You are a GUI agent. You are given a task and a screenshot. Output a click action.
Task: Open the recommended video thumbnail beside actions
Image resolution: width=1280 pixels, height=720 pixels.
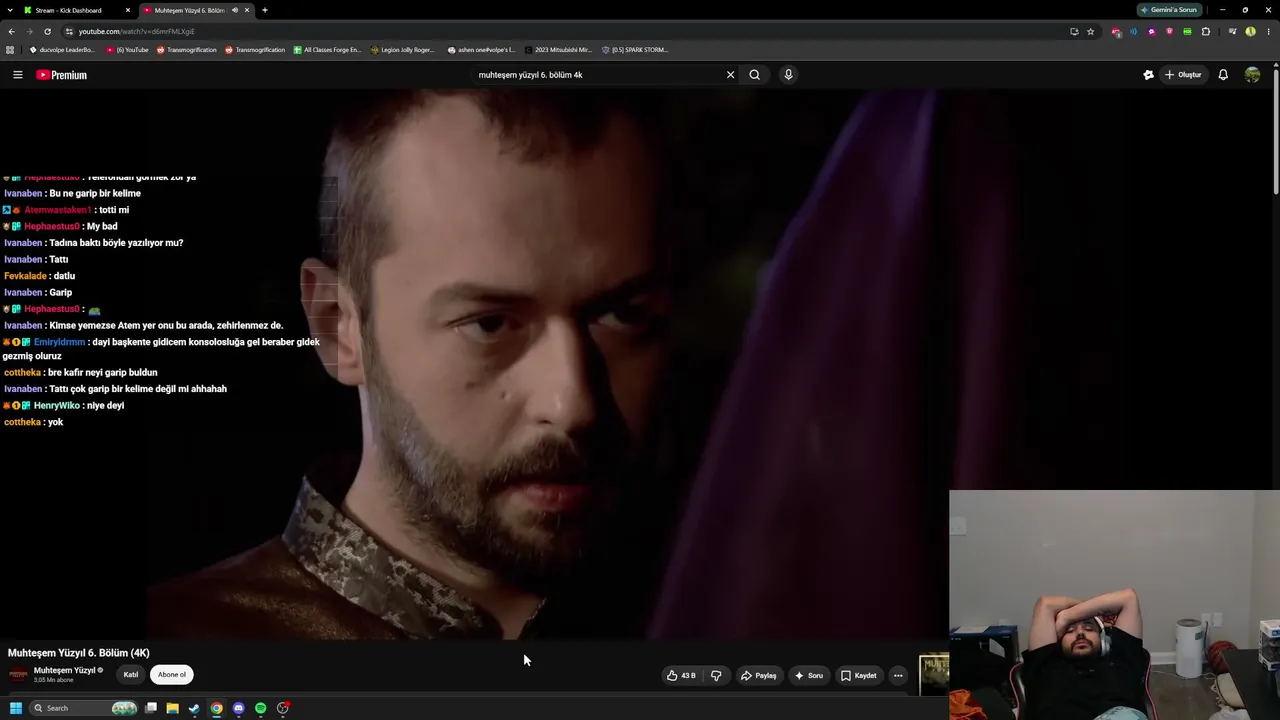tap(934, 675)
